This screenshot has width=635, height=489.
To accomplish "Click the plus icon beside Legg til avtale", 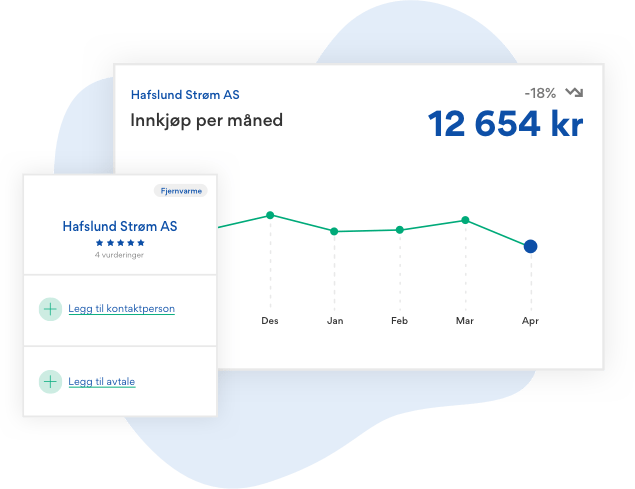I will (x=50, y=381).
